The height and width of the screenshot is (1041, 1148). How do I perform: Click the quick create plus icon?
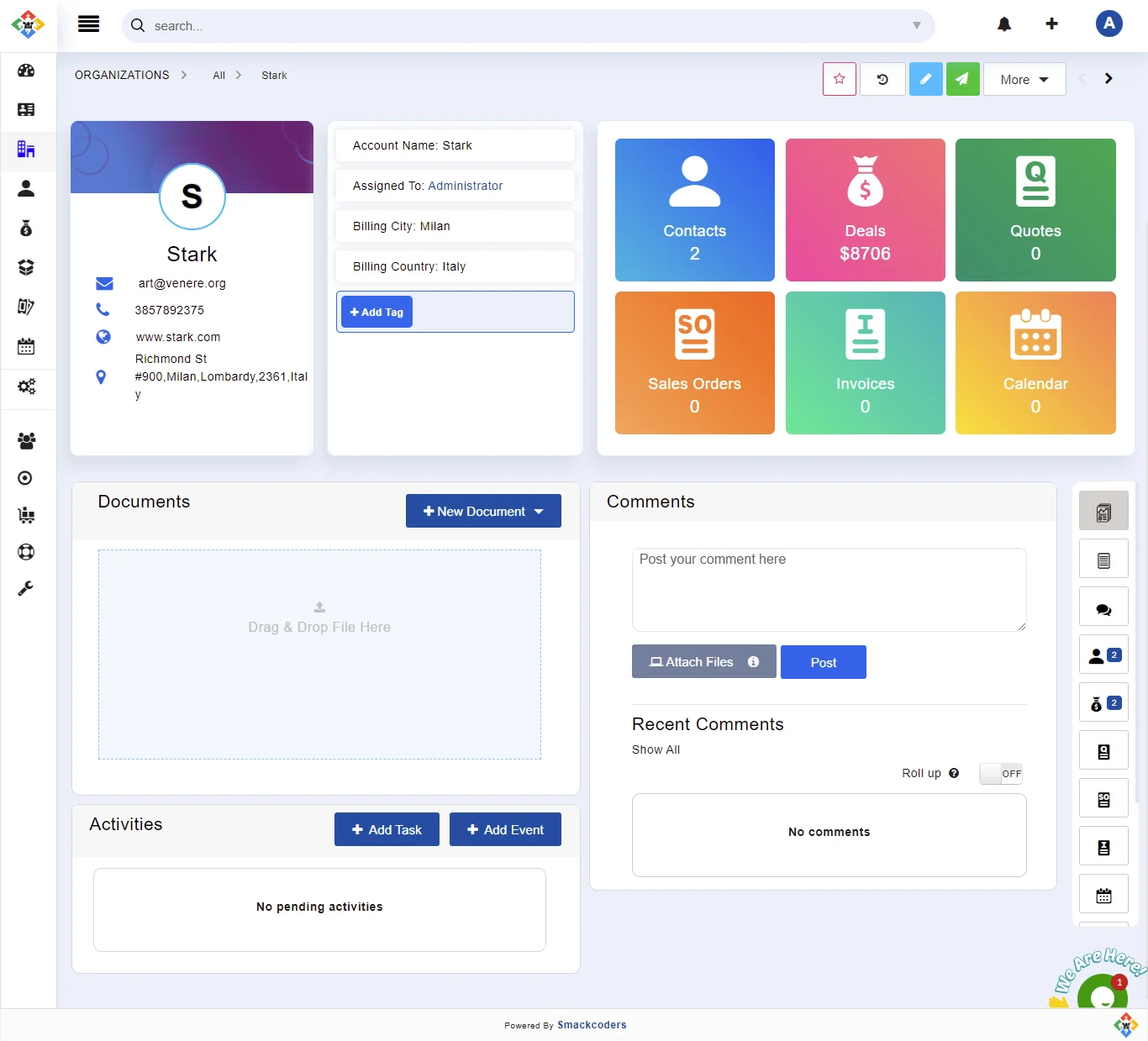point(1051,24)
